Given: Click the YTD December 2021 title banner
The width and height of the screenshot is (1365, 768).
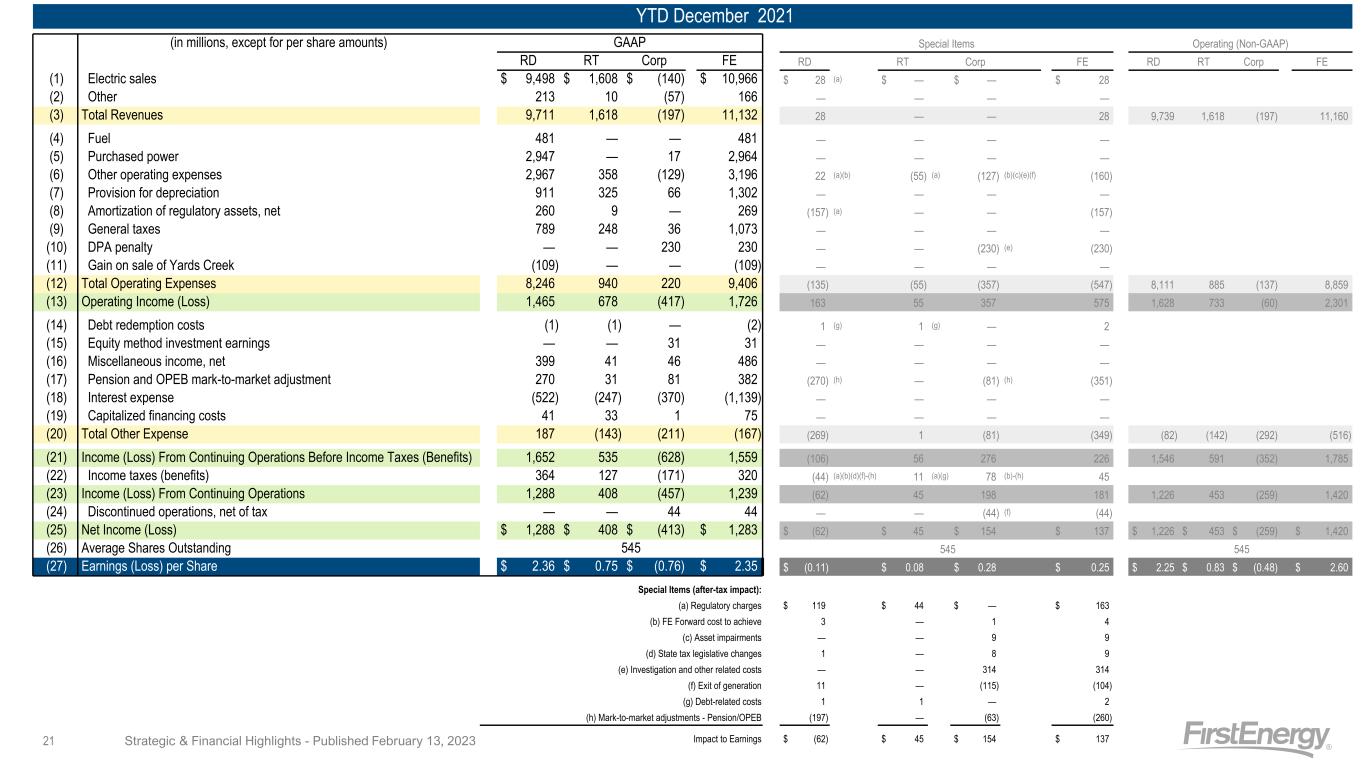Looking at the screenshot, I should (x=682, y=16).
